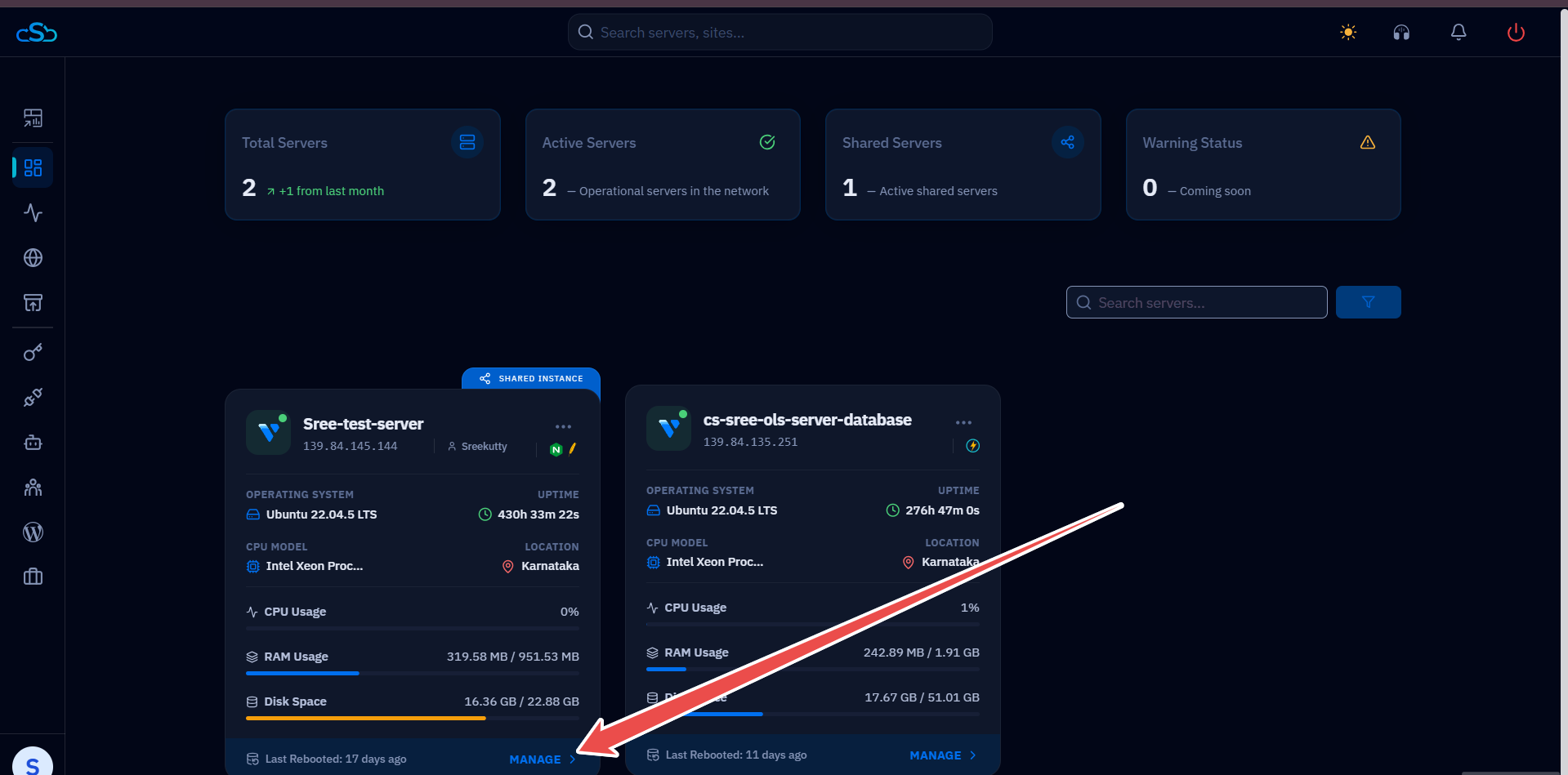Click Sree-test-server Vultr provider logo
This screenshot has height=775, width=1568.
tap(268, 432)
